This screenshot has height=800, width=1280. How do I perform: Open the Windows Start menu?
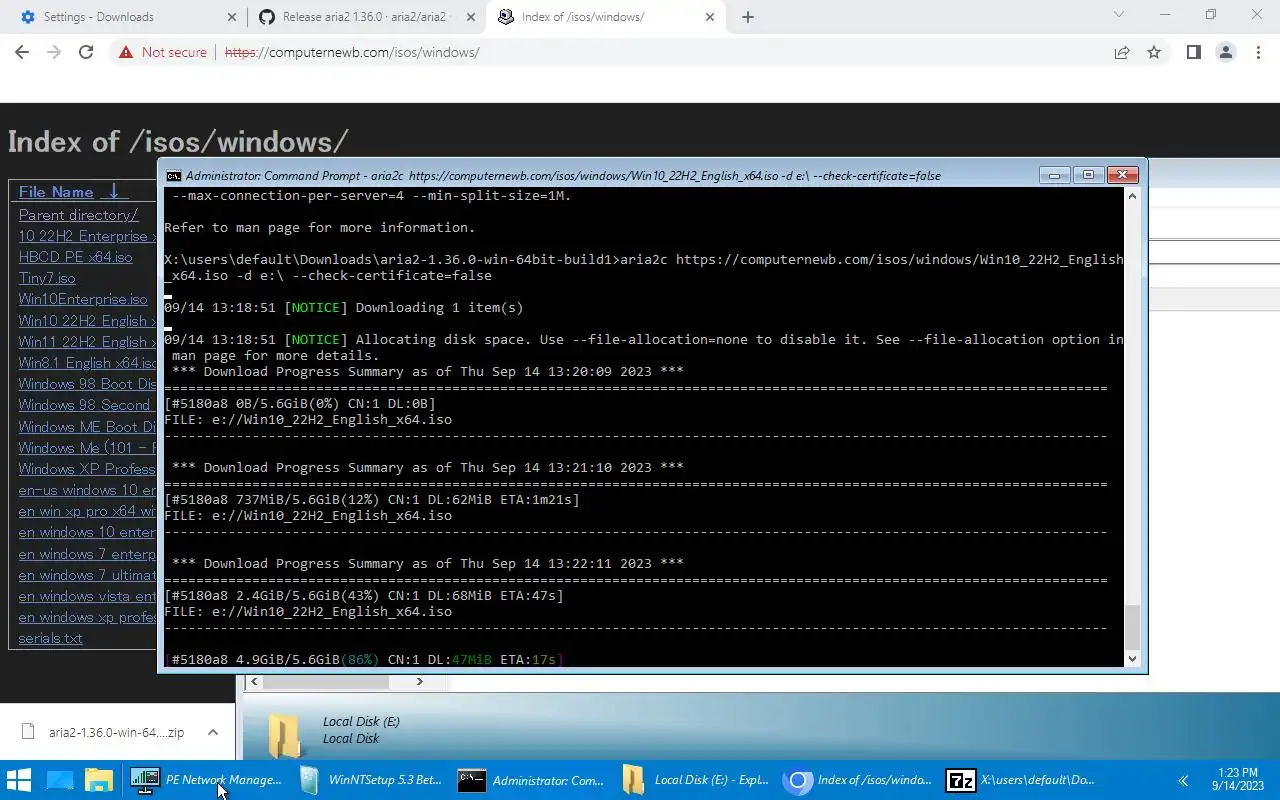tap(19, 780)
